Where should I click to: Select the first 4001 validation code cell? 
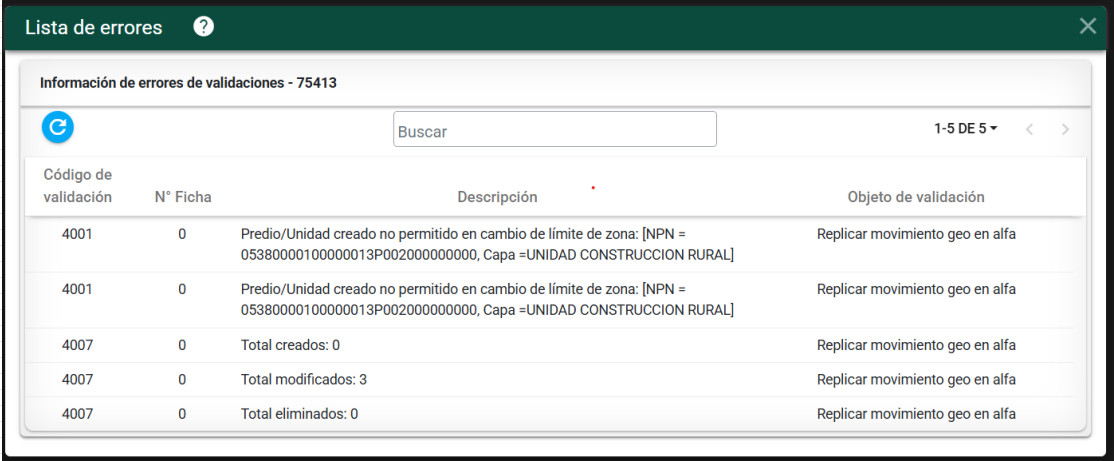pos(77,234)
